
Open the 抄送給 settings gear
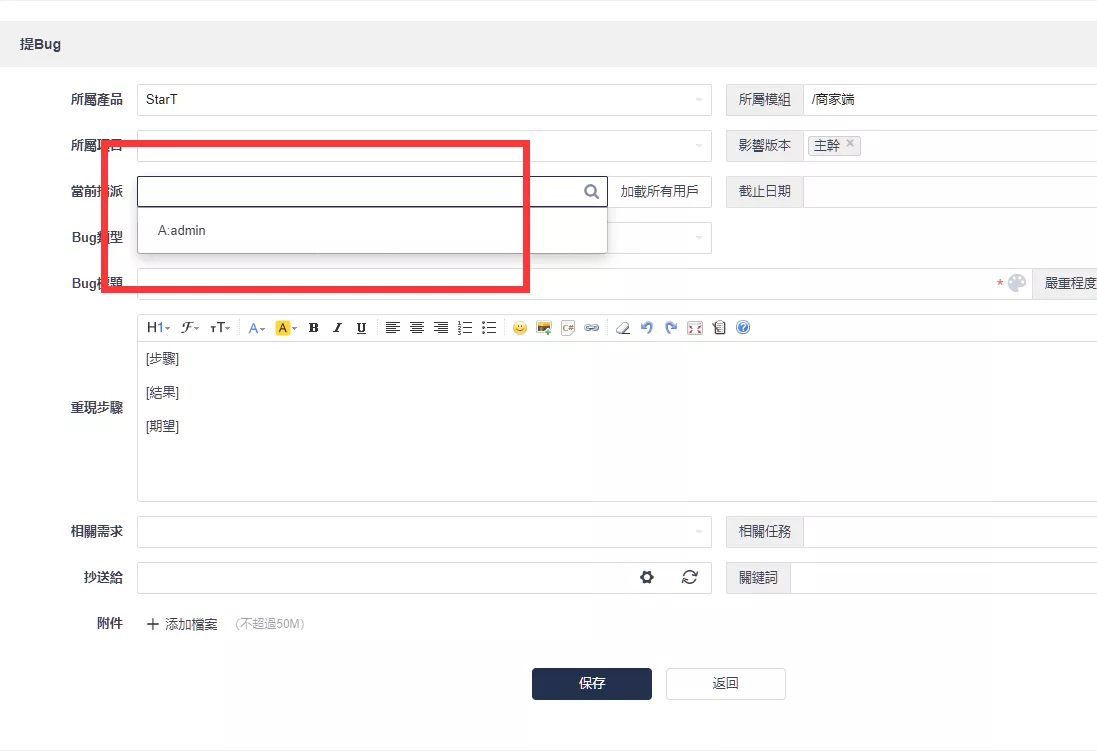click(647, 577)
